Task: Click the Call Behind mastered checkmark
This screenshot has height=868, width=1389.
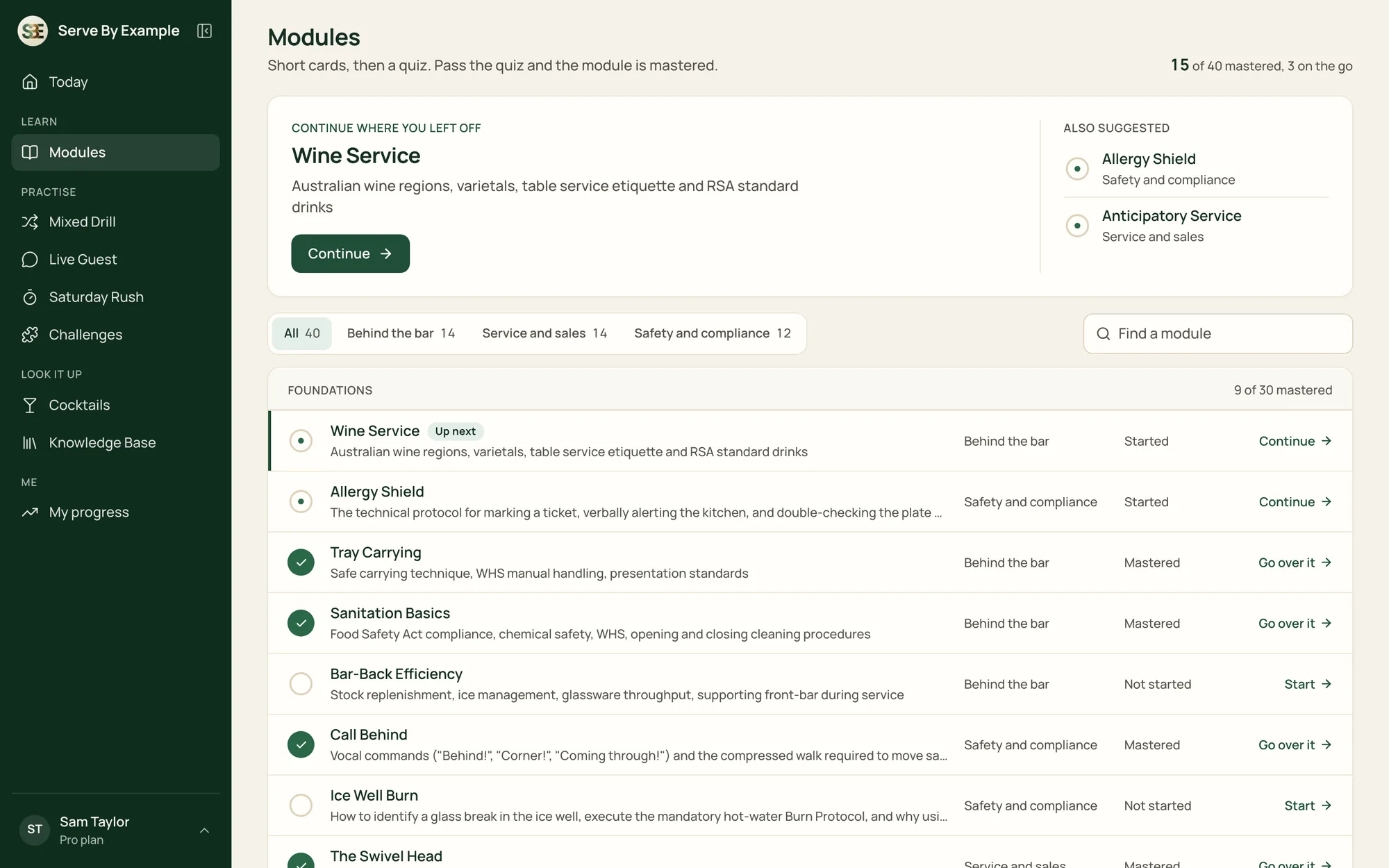Action: (301, 744)
